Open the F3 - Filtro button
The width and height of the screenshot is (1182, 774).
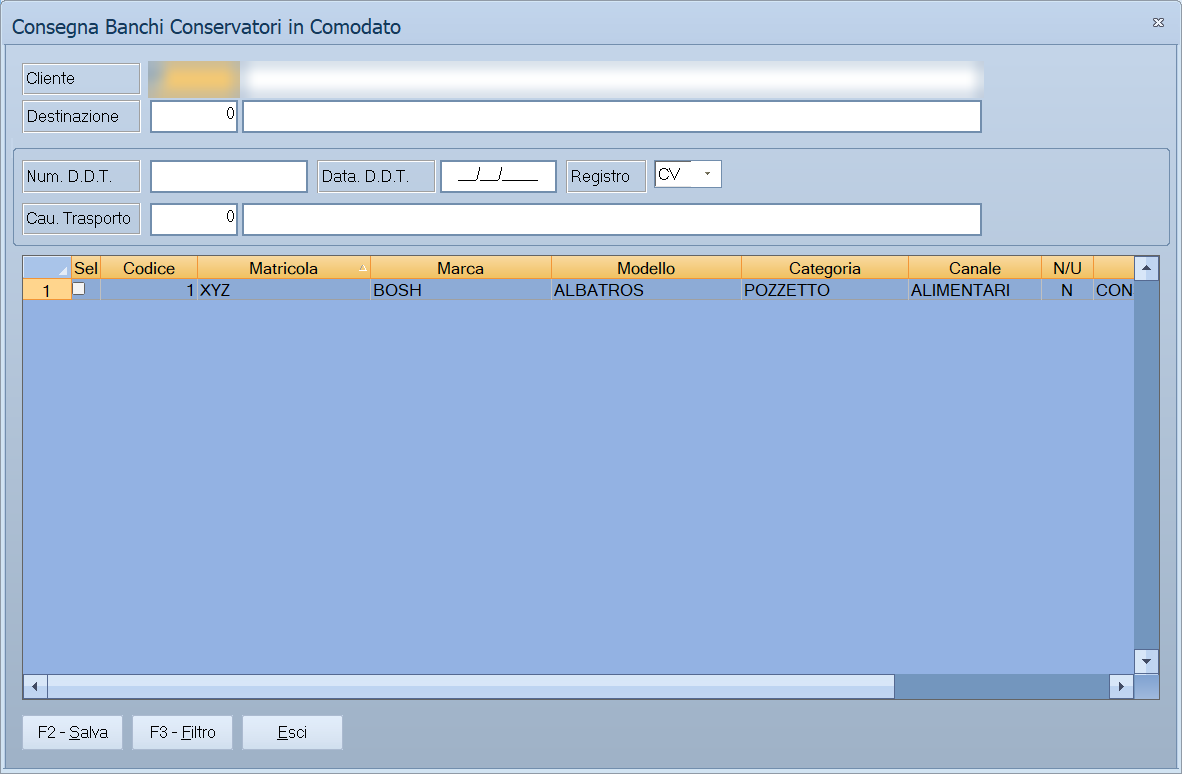coord(182,733)
